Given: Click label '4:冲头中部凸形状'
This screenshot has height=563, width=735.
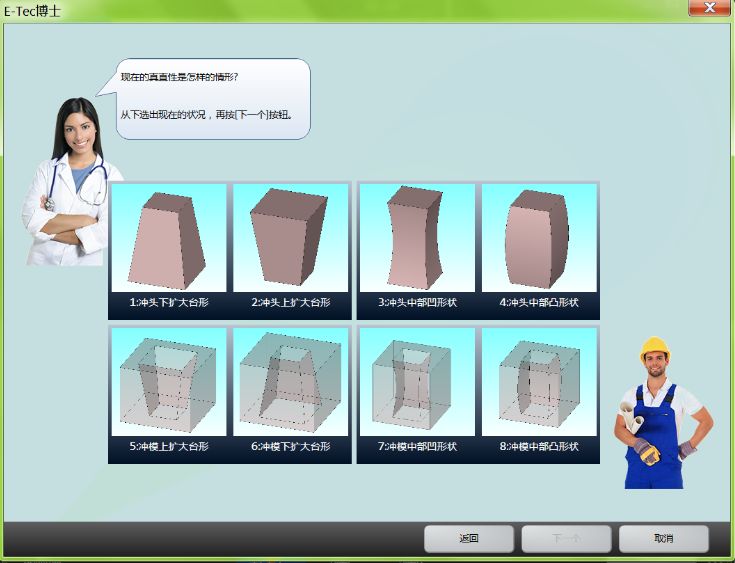Looking at the screenshot, I should pos(539,302).
